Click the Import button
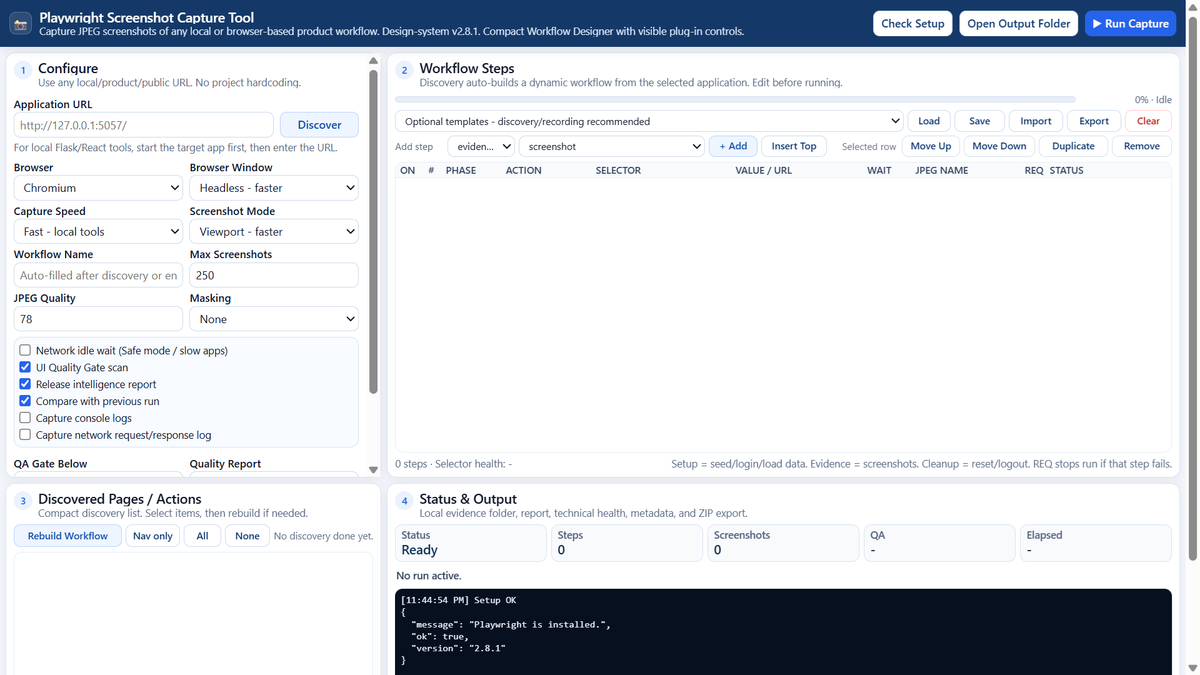This screenshot has height=675, width=1200. tap(1036, 121)
